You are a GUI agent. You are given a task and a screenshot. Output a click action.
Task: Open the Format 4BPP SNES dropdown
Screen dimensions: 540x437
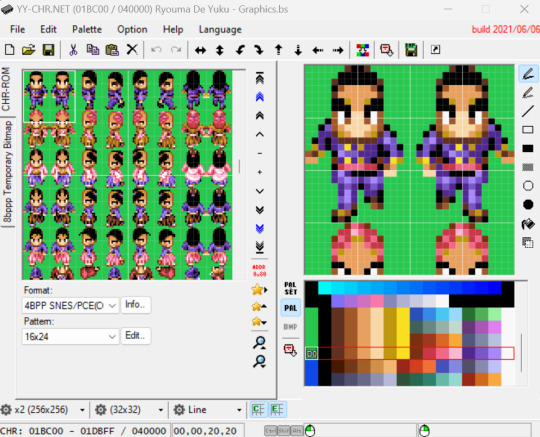click(71, 305)
